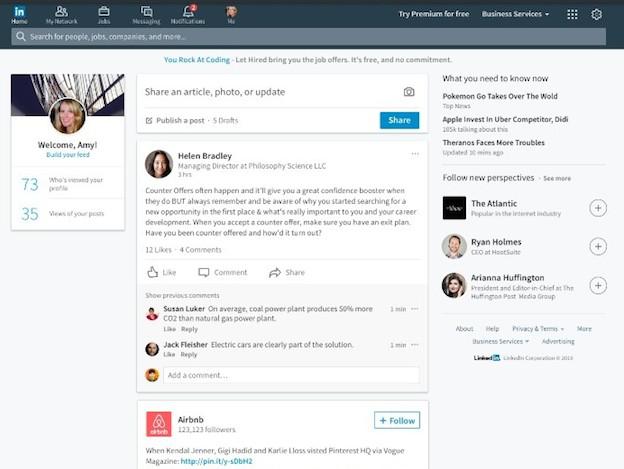
Task: View who's viewed your profile (73)
Action: point(68,185)
